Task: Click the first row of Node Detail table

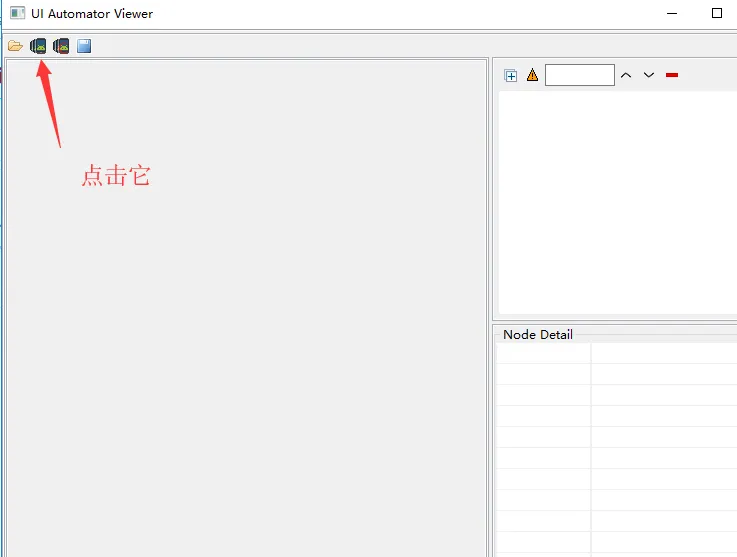Action: click(x=616, y=353)
